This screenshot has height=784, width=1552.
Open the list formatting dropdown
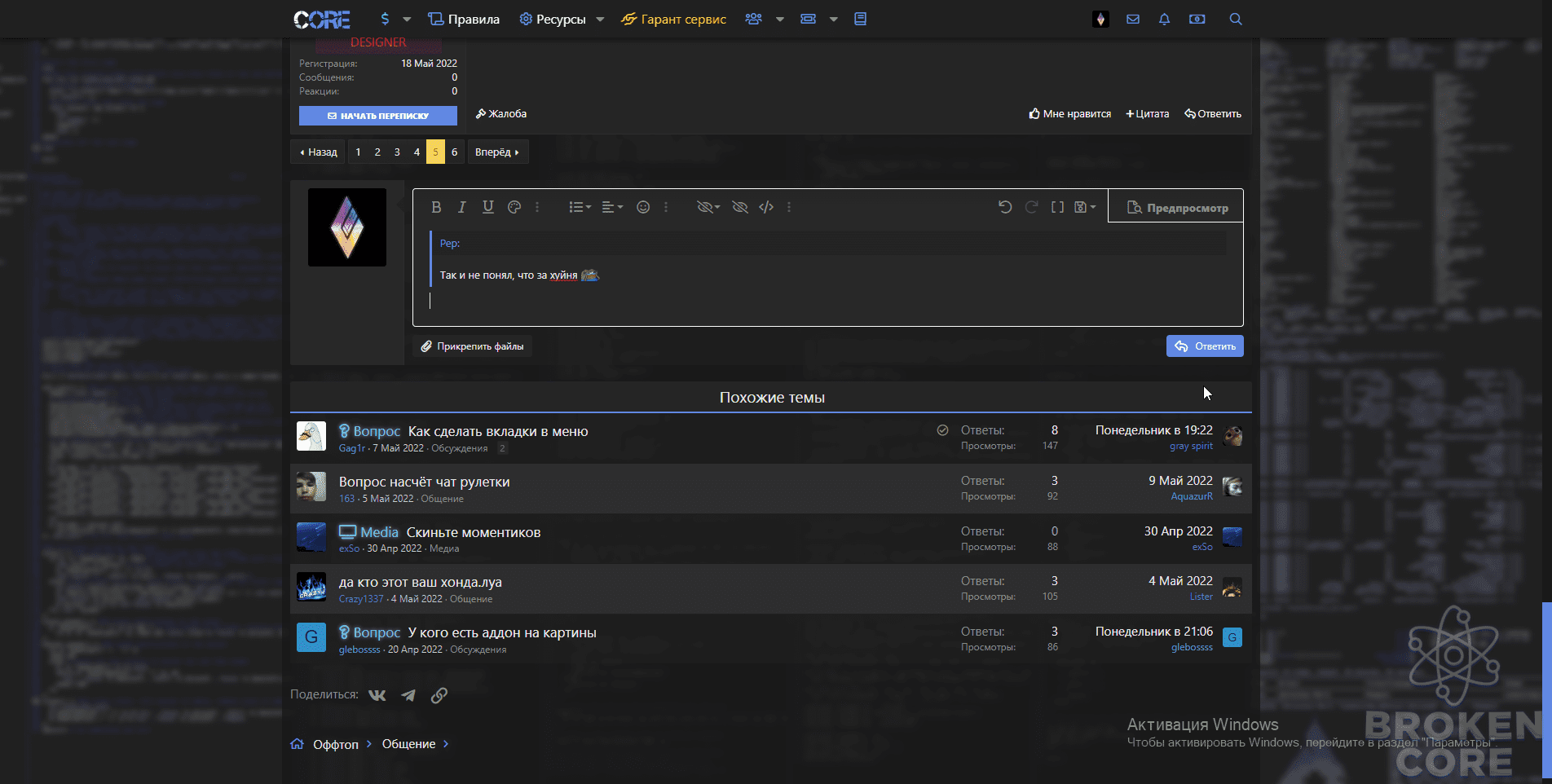tap(580, 207)
